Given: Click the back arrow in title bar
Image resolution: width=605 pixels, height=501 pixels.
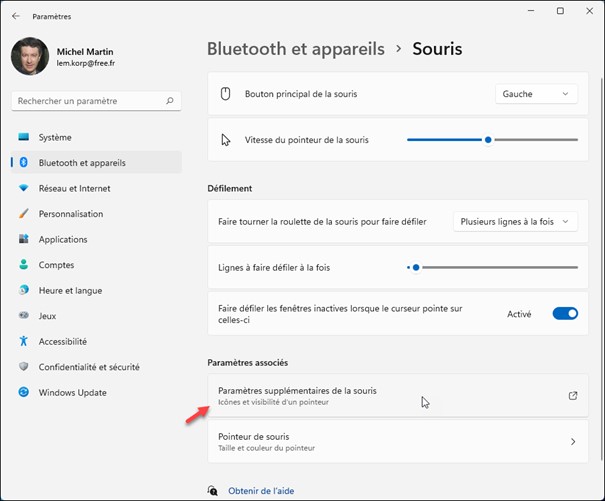Looking at the screenshot, I should (x=15, y=16).
